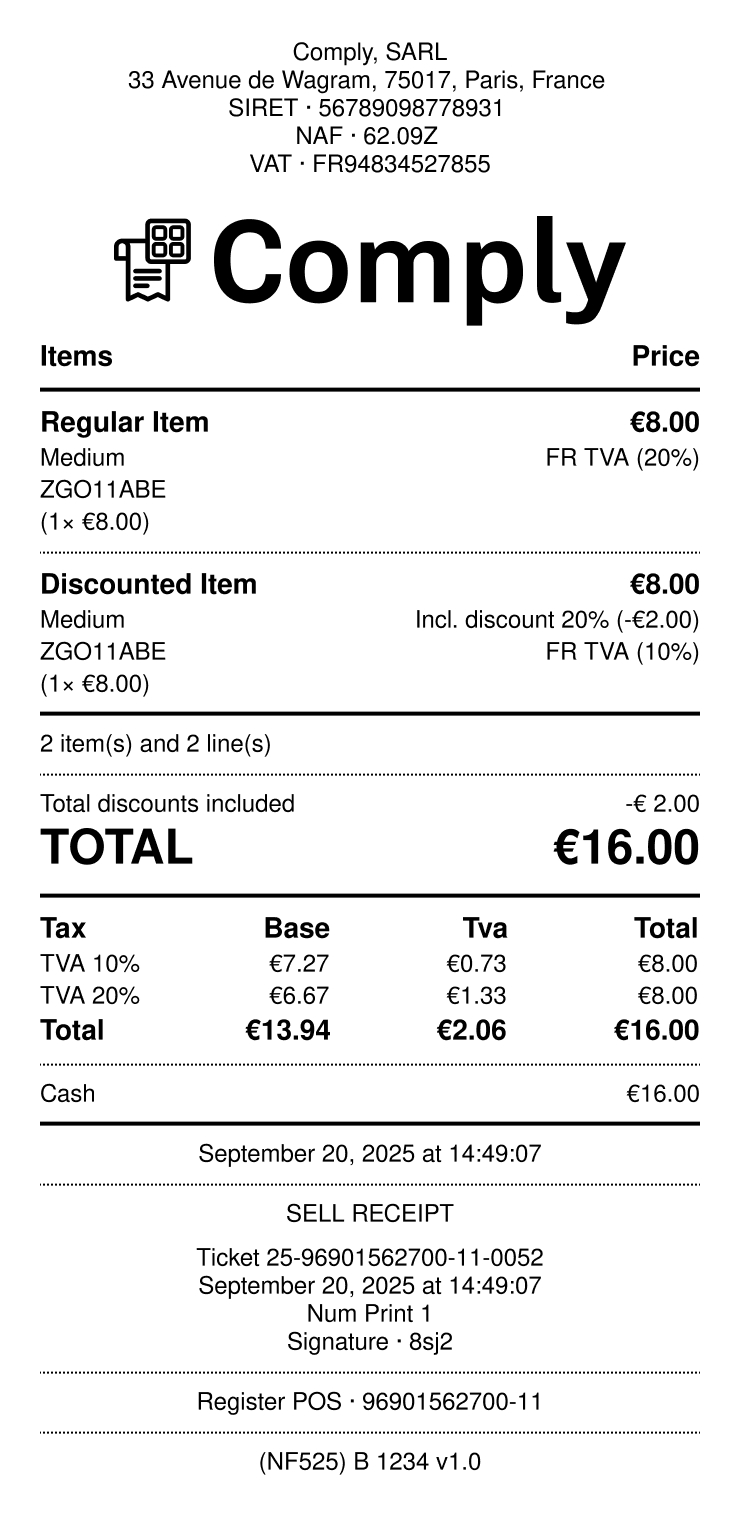Click the Cash payment label
Viewport: 740px width, 1518px height.
click(68, 1093)
